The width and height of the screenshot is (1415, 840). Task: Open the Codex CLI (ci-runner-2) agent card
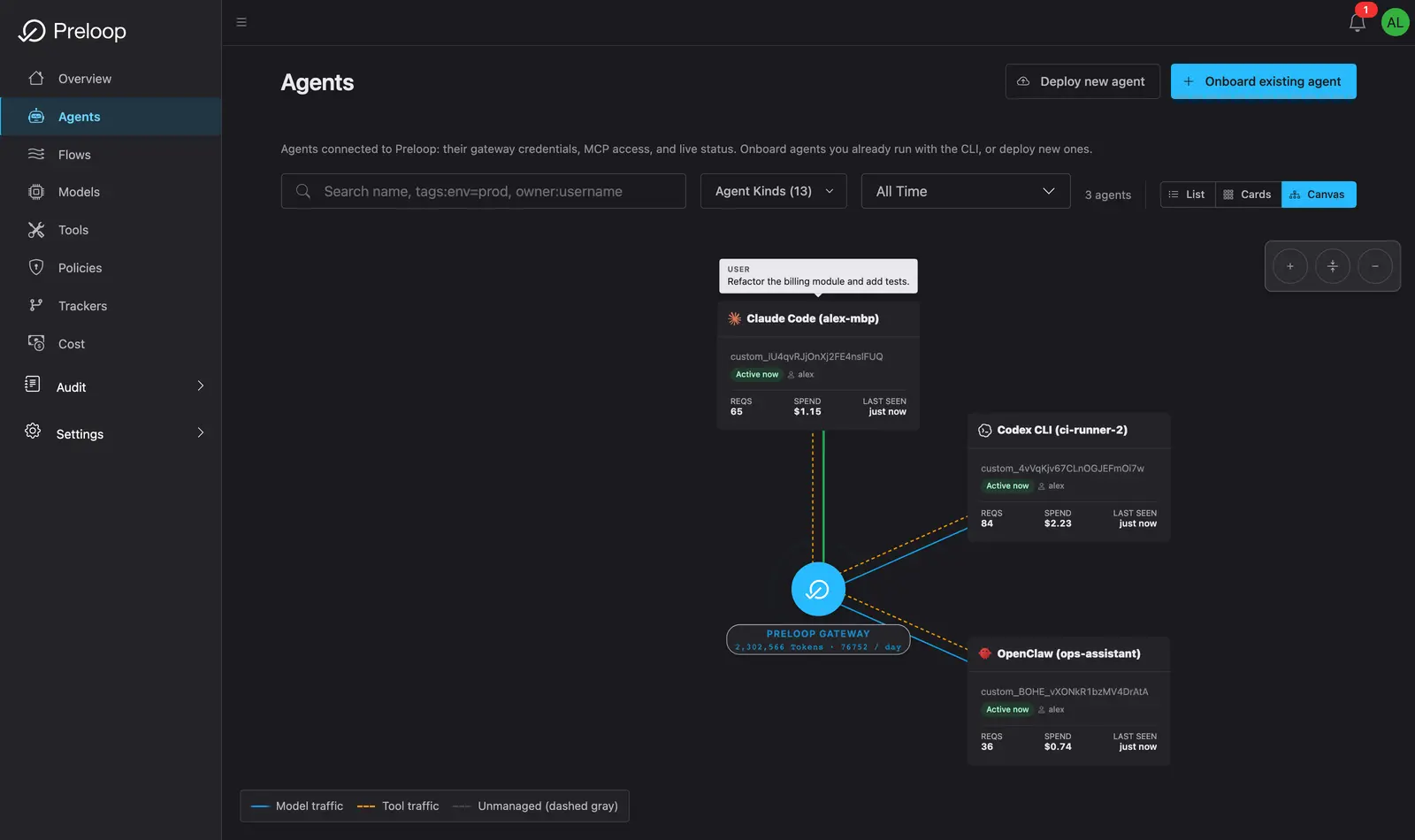point(1069,477)
